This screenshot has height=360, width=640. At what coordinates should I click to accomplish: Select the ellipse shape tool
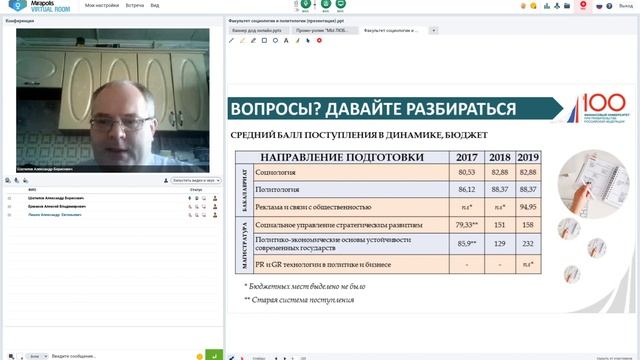tap(276, 40)
